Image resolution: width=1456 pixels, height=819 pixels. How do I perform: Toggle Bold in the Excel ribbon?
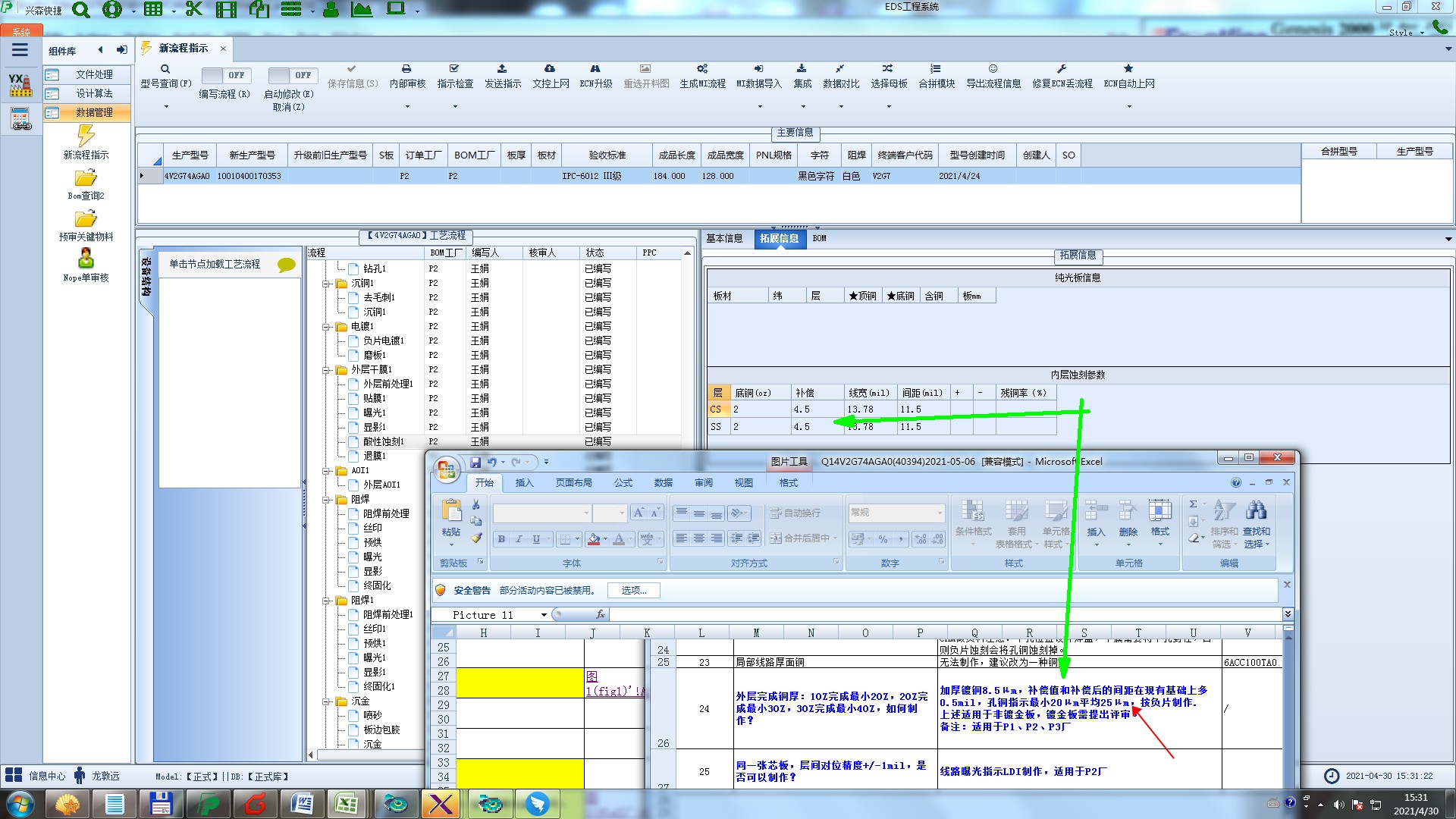[x=501, y=539]
